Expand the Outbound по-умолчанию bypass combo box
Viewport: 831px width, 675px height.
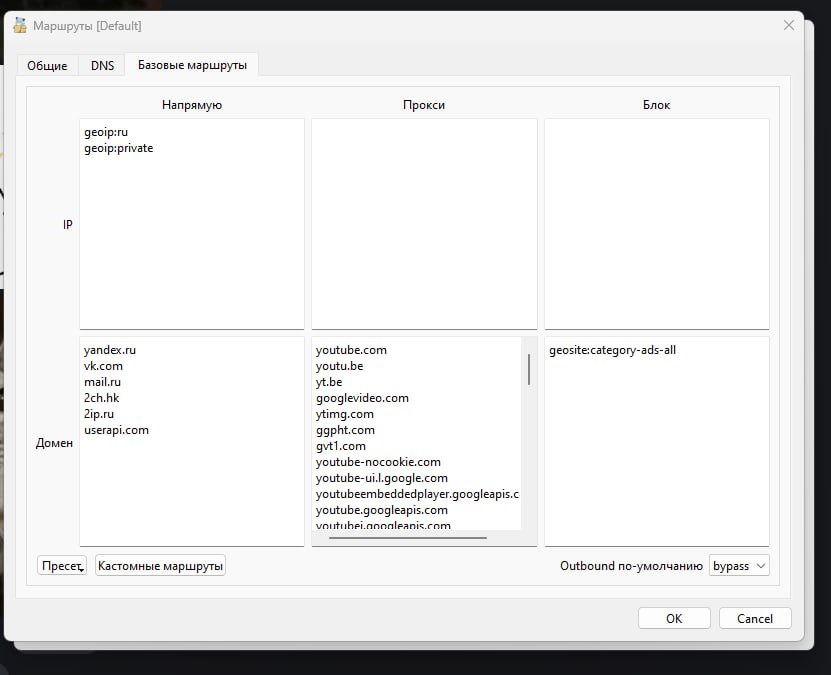coord(739,565)
